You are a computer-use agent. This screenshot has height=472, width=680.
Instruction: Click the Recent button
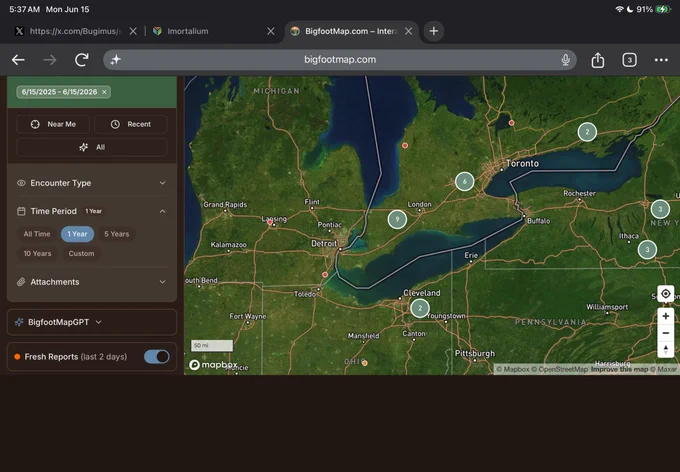click(x=131, y=124)
